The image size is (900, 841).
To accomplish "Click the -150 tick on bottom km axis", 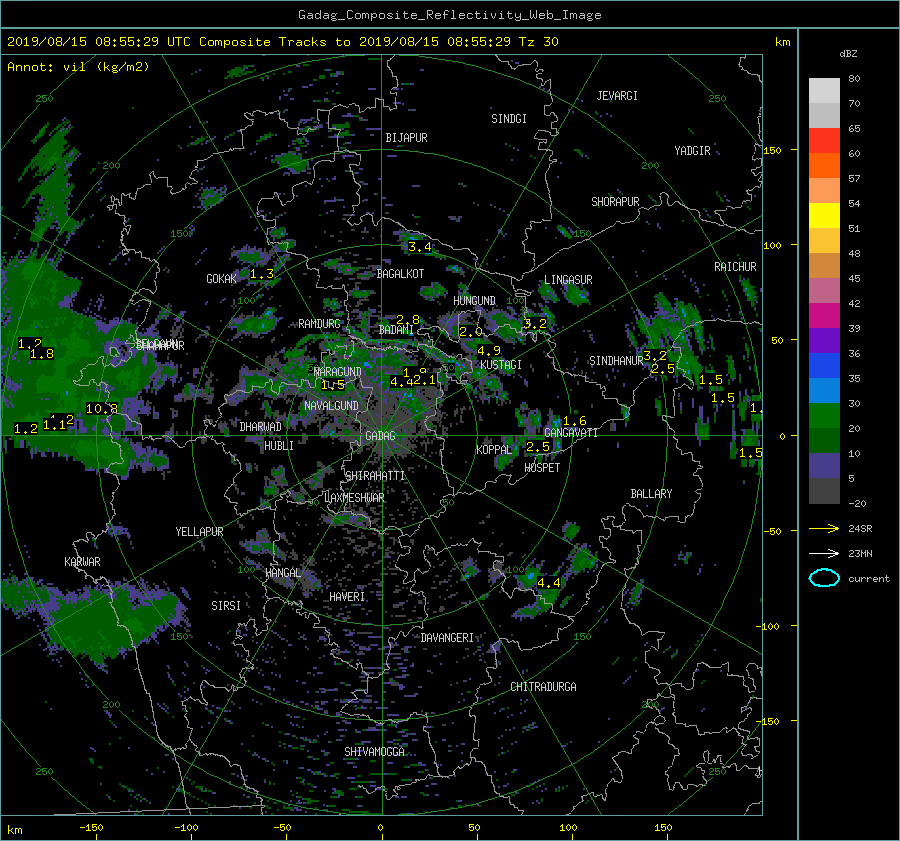I will 91,828.
